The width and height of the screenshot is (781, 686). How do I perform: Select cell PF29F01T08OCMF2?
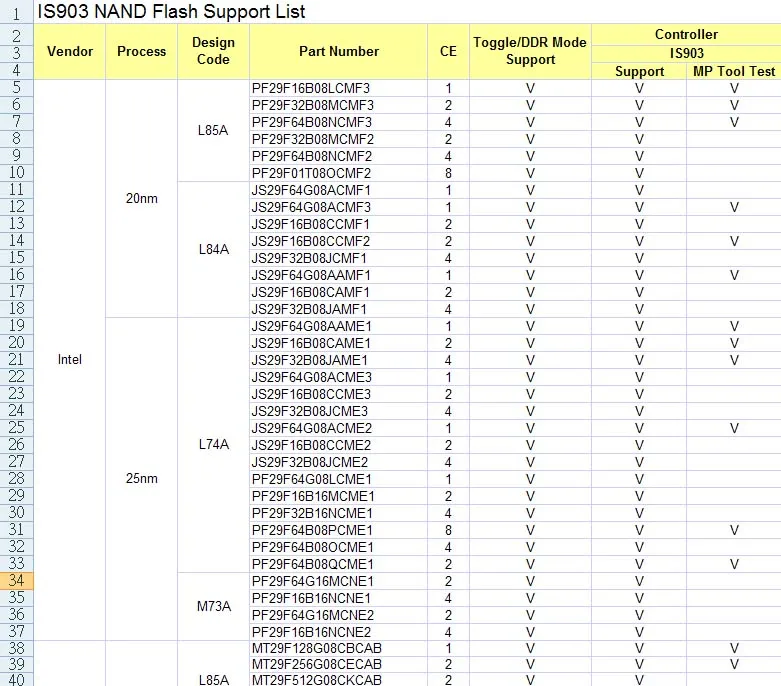tap(338, 173)
